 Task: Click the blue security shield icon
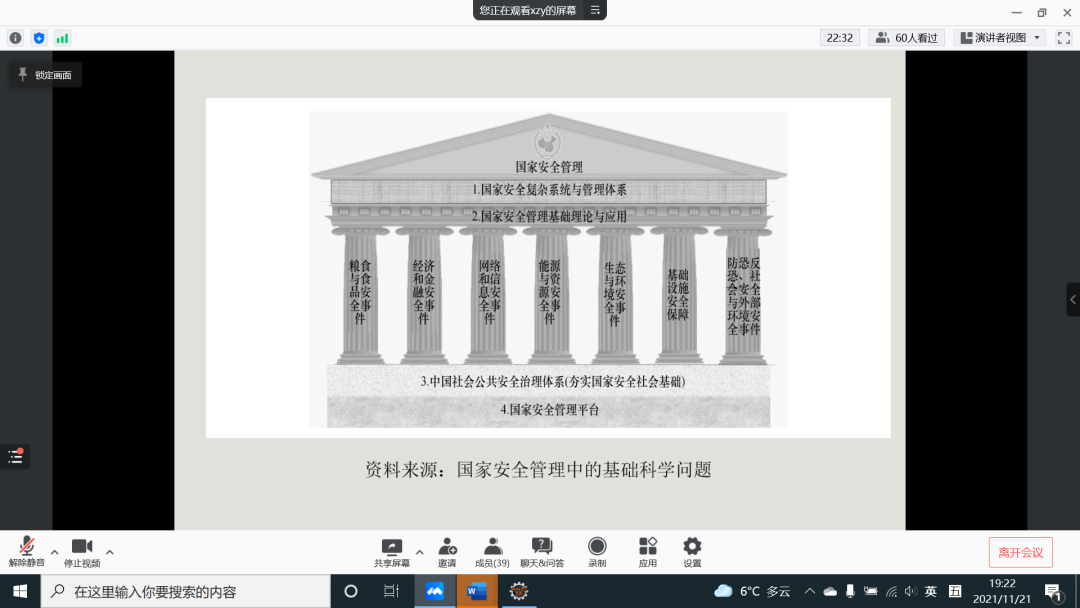click(x=39, y=38)
